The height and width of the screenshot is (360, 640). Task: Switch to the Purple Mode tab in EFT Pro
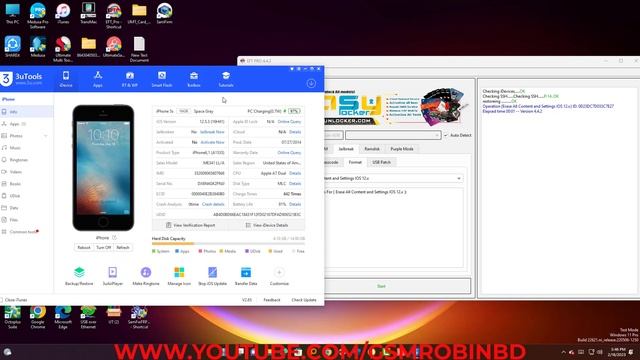[x=402, y=149]
